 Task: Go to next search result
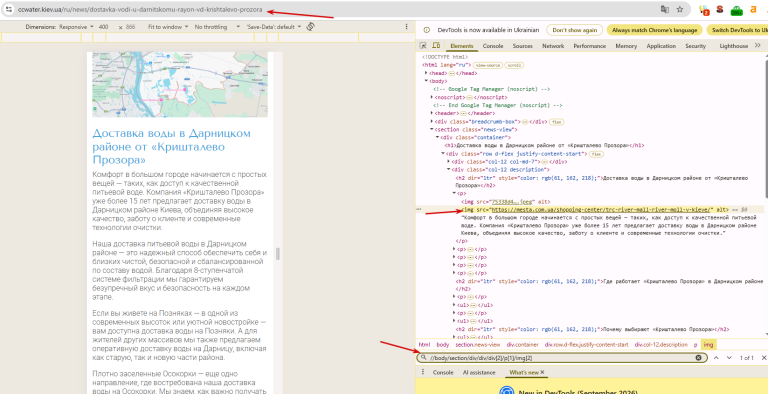point(729,358)
